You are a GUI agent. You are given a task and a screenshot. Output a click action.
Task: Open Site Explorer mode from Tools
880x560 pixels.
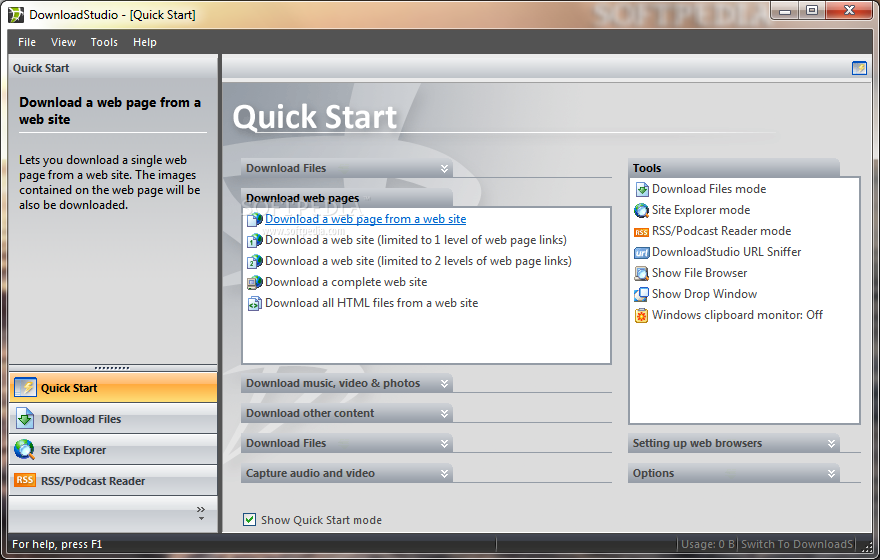701,210
